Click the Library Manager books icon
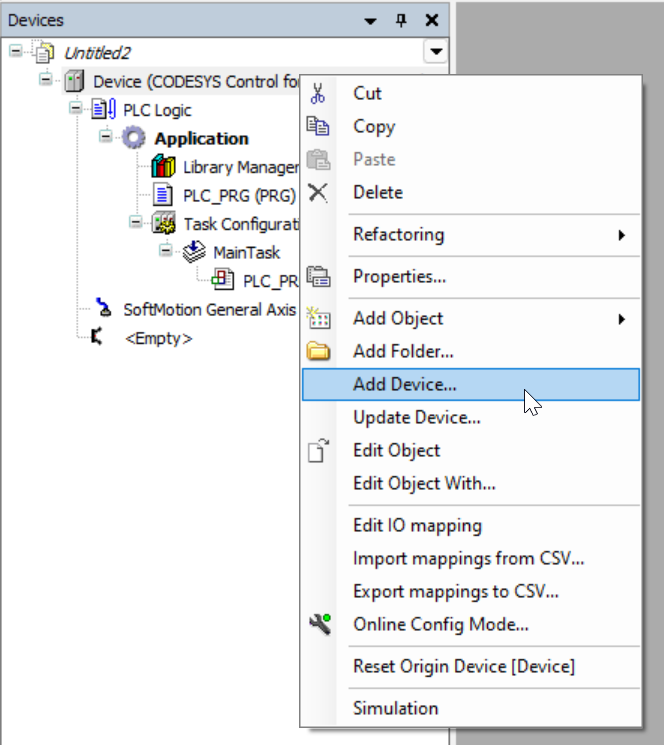 pyautogui.click(x=163, y=166)
